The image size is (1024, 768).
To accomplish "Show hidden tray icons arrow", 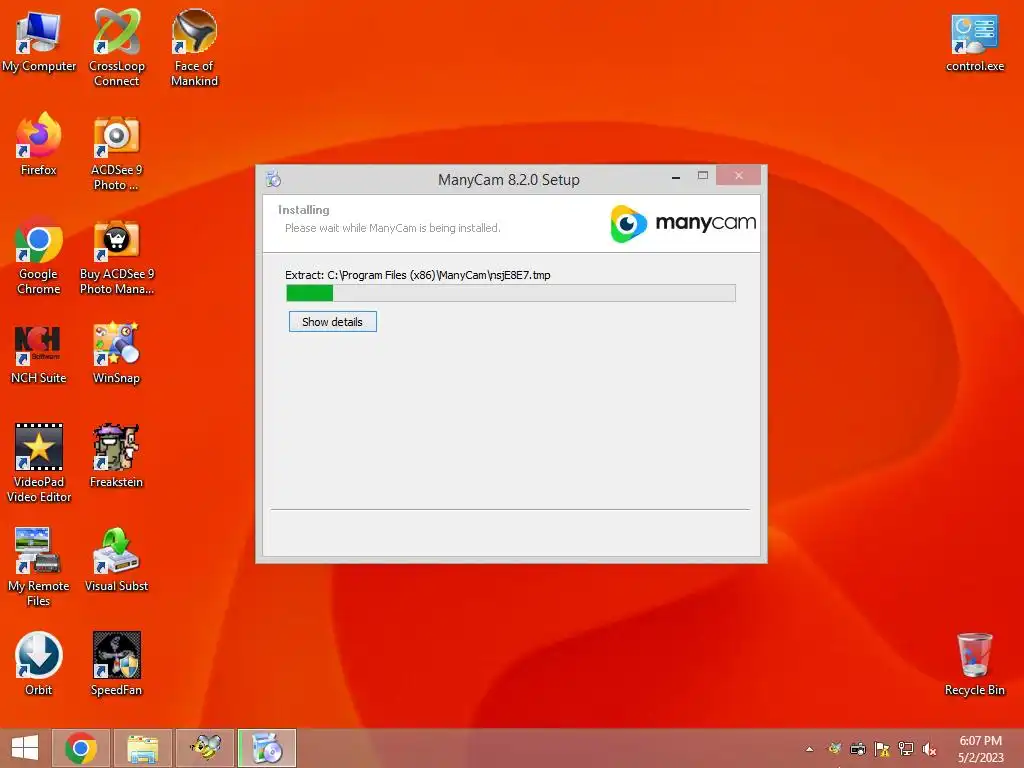I will pyautogui.click(x=810, y=749).
